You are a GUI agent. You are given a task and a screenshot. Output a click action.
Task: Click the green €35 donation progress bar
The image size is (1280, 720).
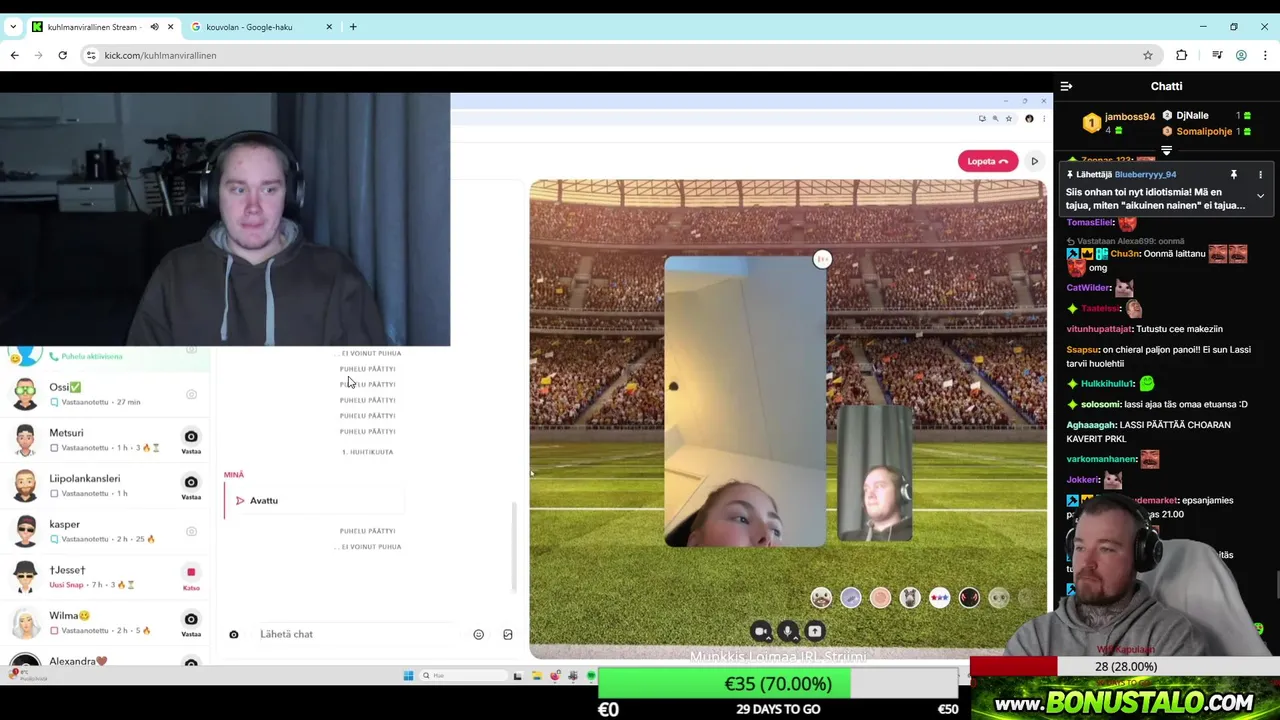click(x=724, y=684)
